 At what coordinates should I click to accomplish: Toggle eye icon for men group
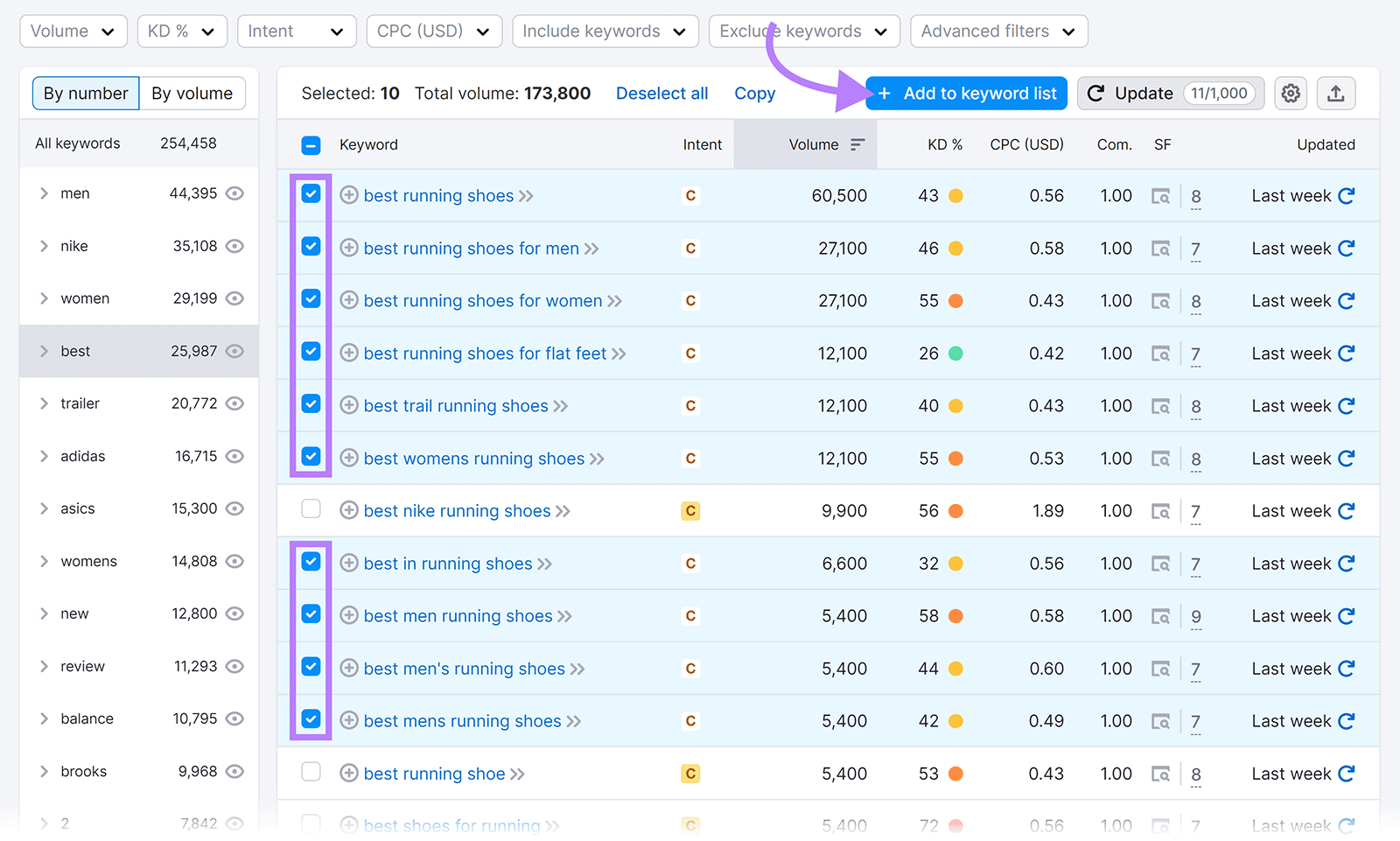pyautogui.click(x=234, y=193)
